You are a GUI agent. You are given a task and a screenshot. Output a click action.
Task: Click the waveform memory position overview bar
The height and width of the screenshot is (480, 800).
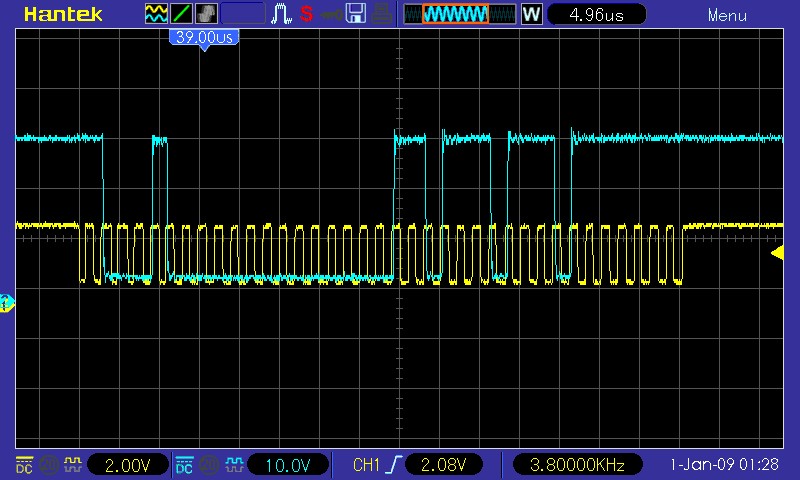460,14
